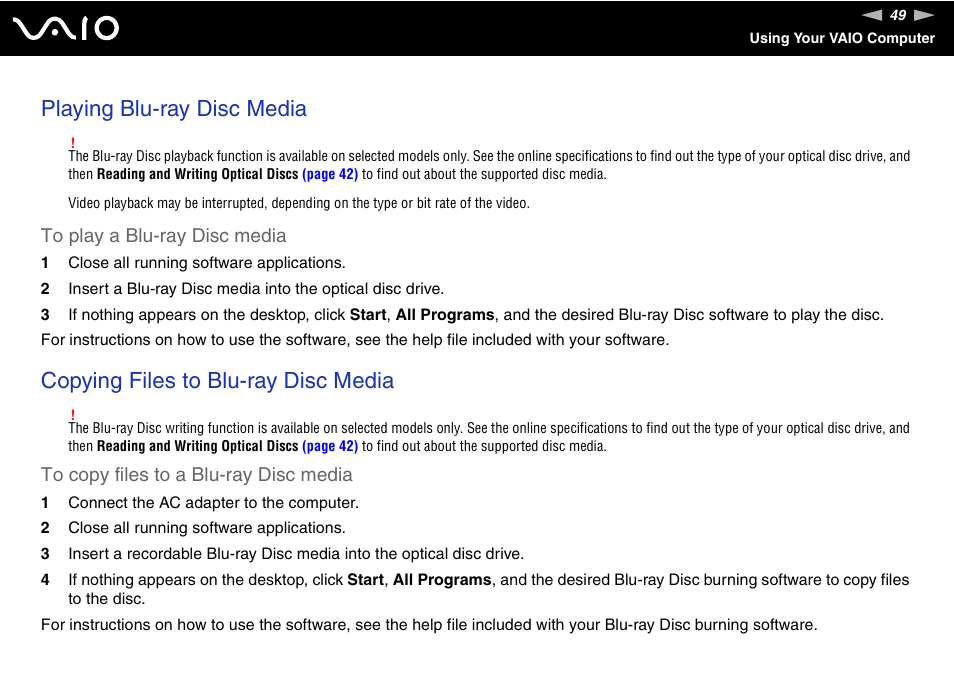
Task: Click the 'Playing Blu-ray Disc Media' heading
Action: [174, 109]
